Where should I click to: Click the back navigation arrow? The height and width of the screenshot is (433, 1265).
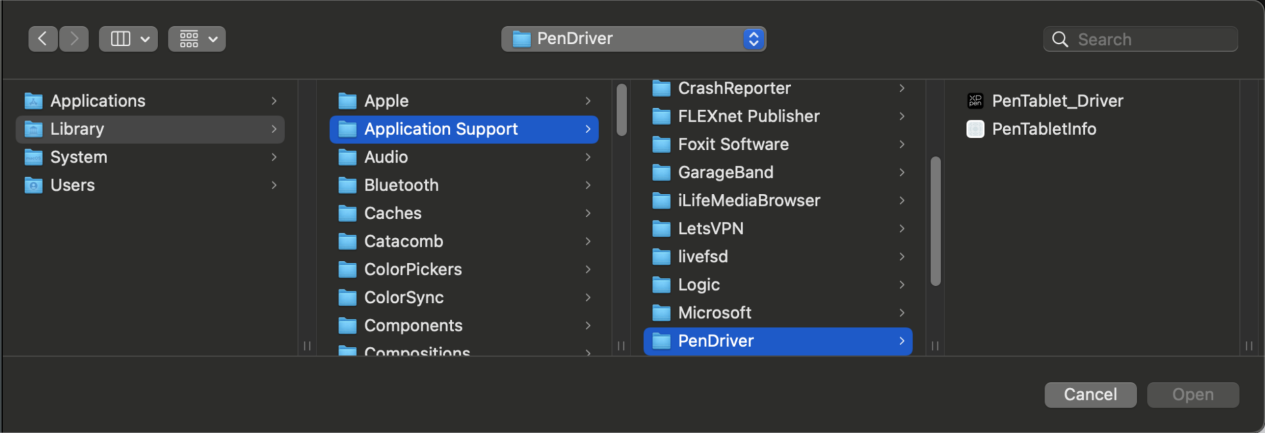[43, 39]
